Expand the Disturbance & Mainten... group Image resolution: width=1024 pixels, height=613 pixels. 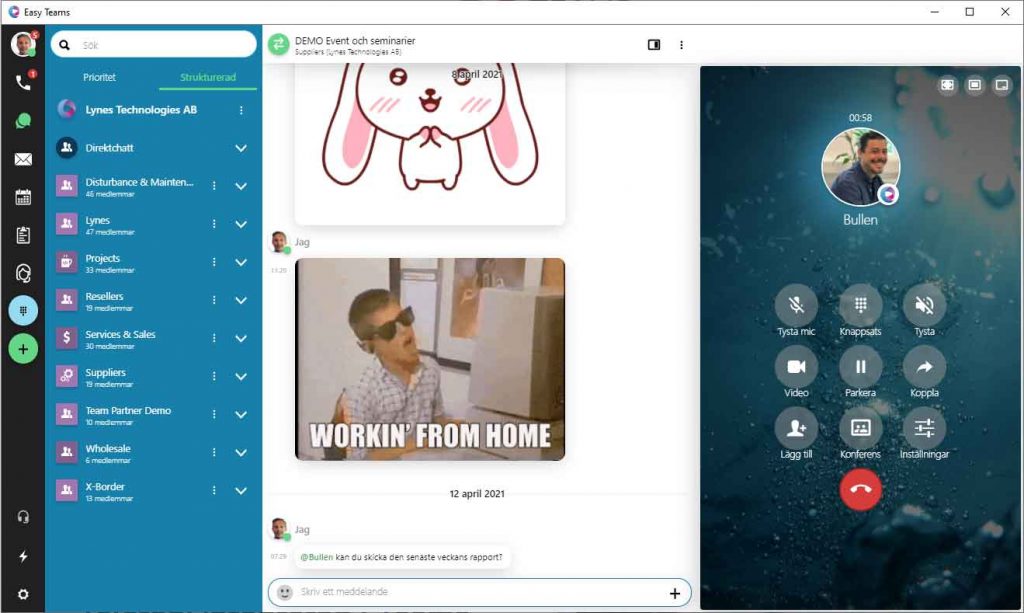pos(241,186)
